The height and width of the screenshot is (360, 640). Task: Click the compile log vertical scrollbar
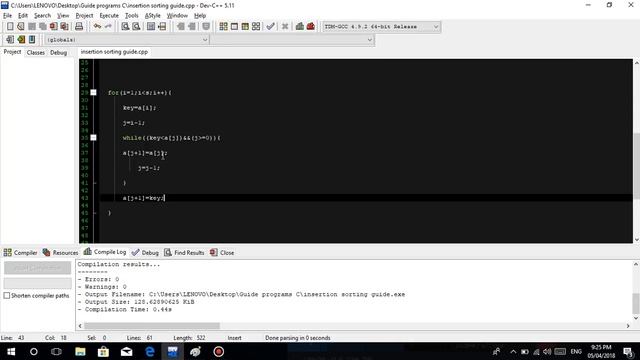click(636, 291)
